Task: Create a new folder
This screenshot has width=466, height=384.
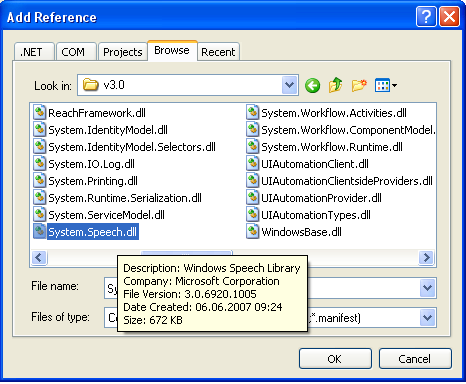Action: tap(359, 85)
